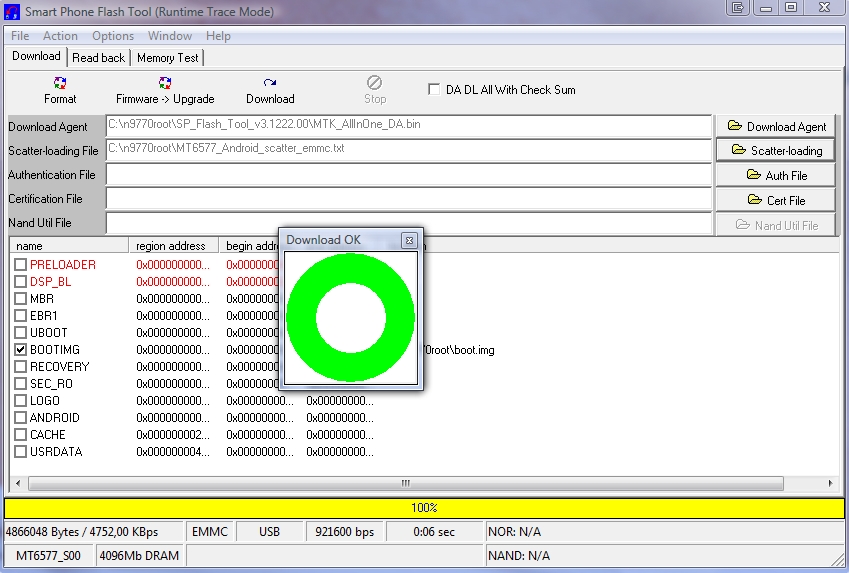Click the MT6577_S00 status entry
The image size is (849, 573).
coord(48,556)
